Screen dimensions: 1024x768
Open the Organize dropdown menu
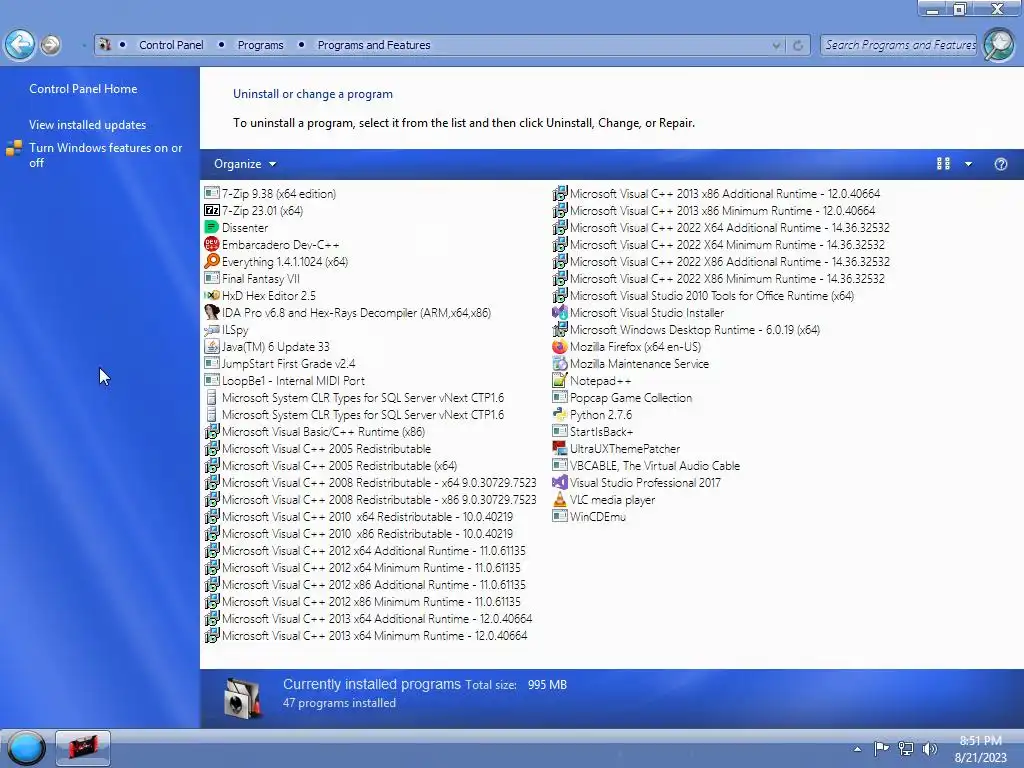tap(245, 164)
